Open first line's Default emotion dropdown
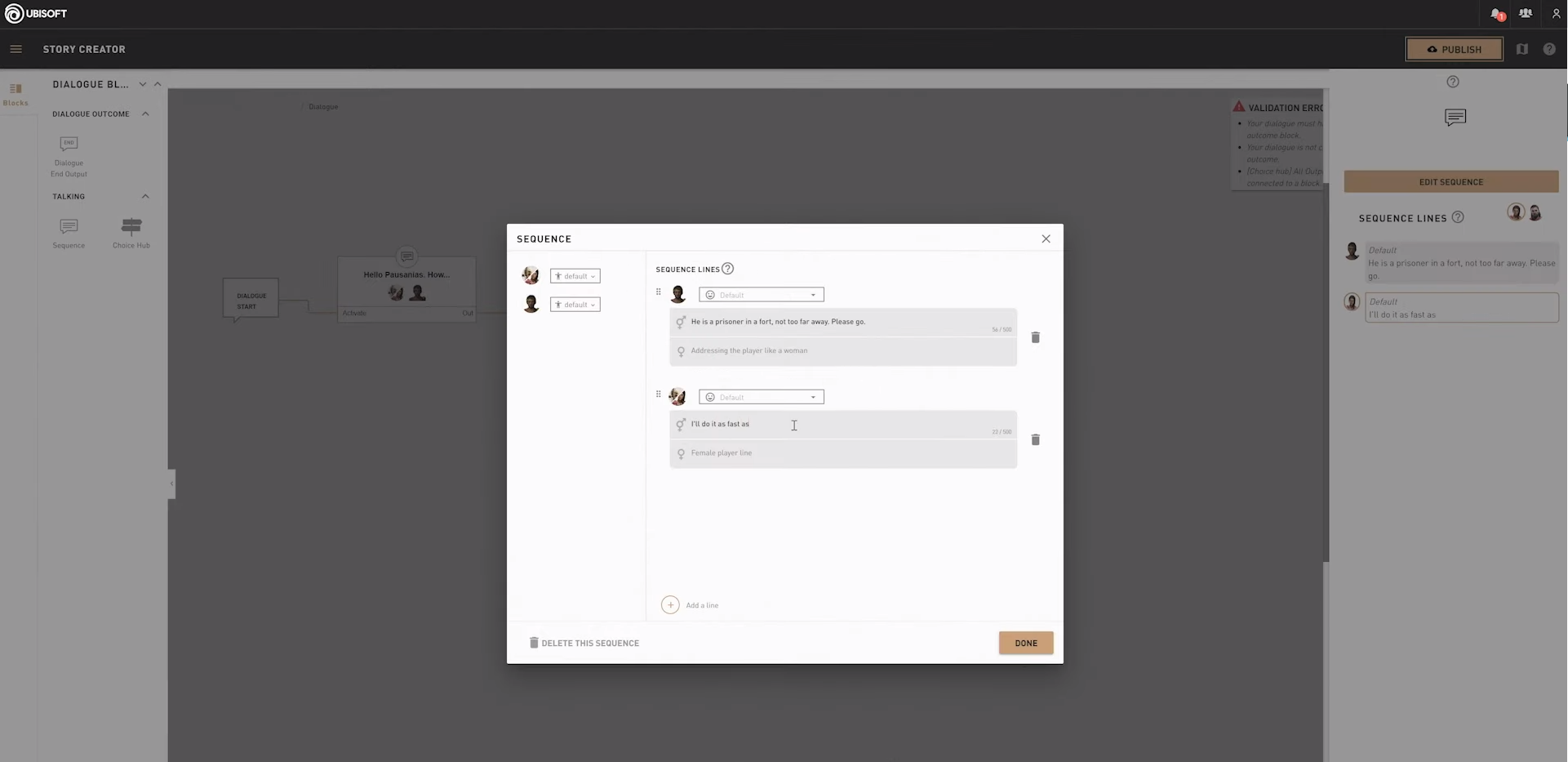Image resolution: width=1568 pixels, height=762 pixels. pos(761,295)
